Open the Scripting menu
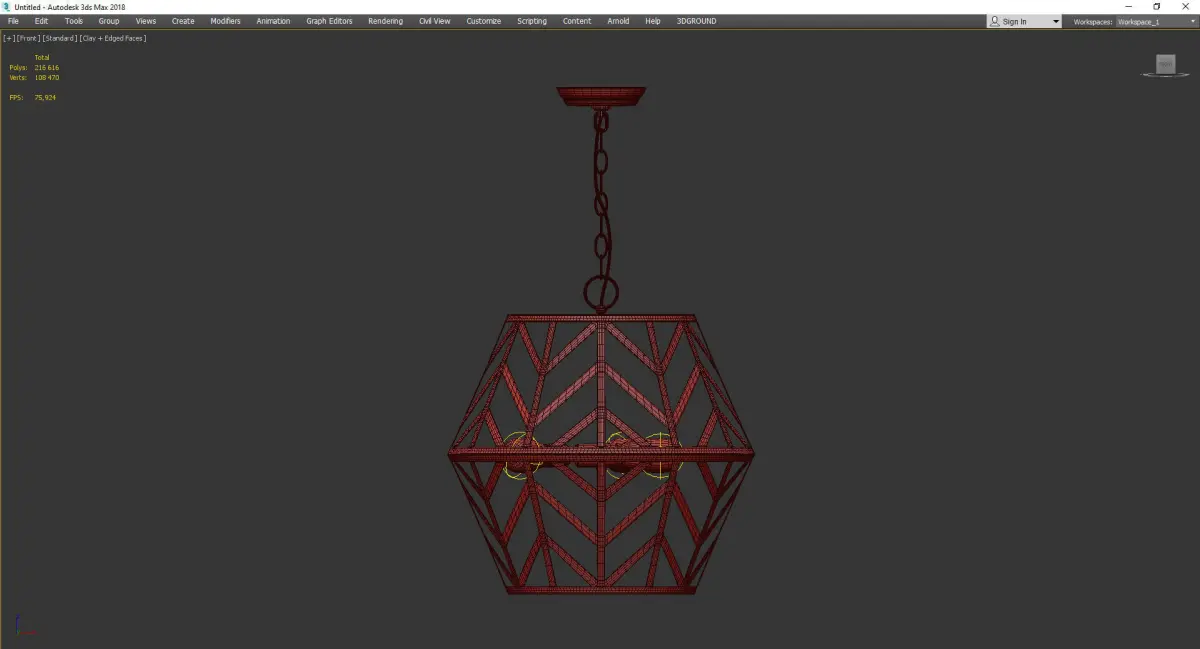This screenshot has width=1200, height=649. pos(532,21)
